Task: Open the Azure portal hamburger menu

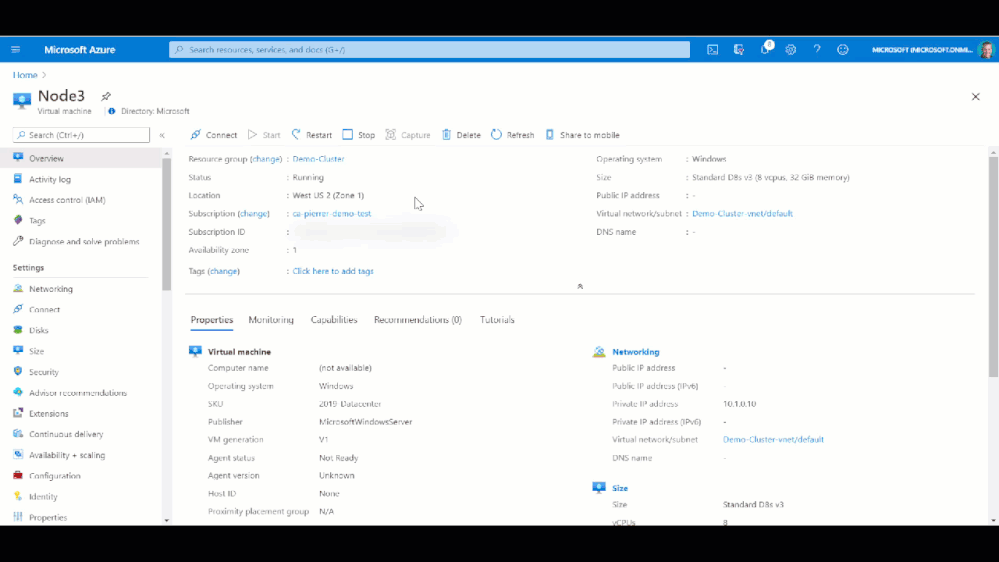Action: coord(15,50)
